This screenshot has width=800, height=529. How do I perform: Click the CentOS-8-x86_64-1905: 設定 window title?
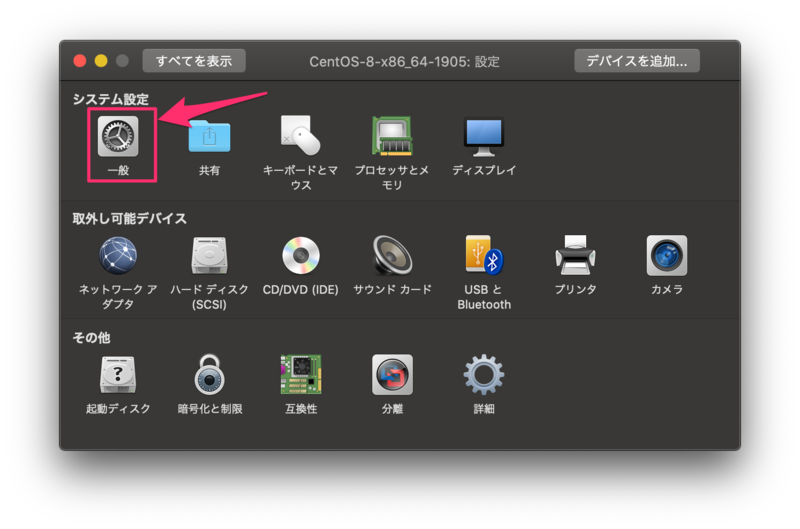pyautogui.click(x=404, y=62)
